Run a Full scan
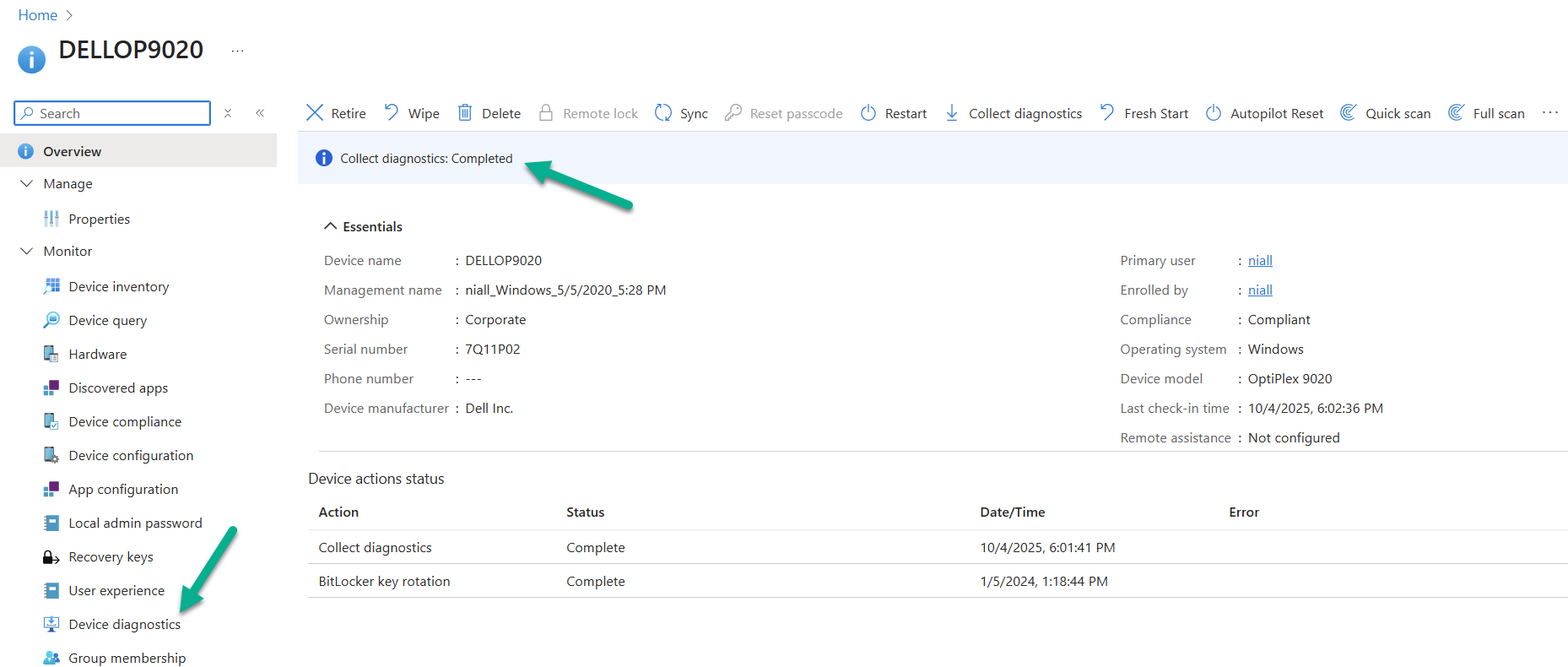This screenshot has height=667, width=1568. tap(1487, 113)
